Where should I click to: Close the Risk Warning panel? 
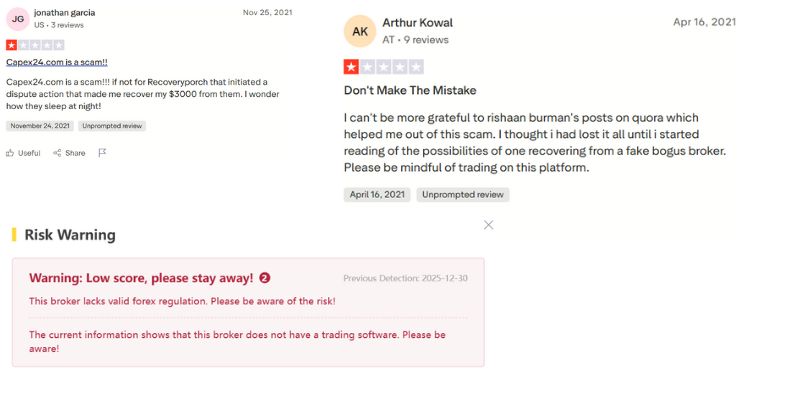[x=488, y=225]
